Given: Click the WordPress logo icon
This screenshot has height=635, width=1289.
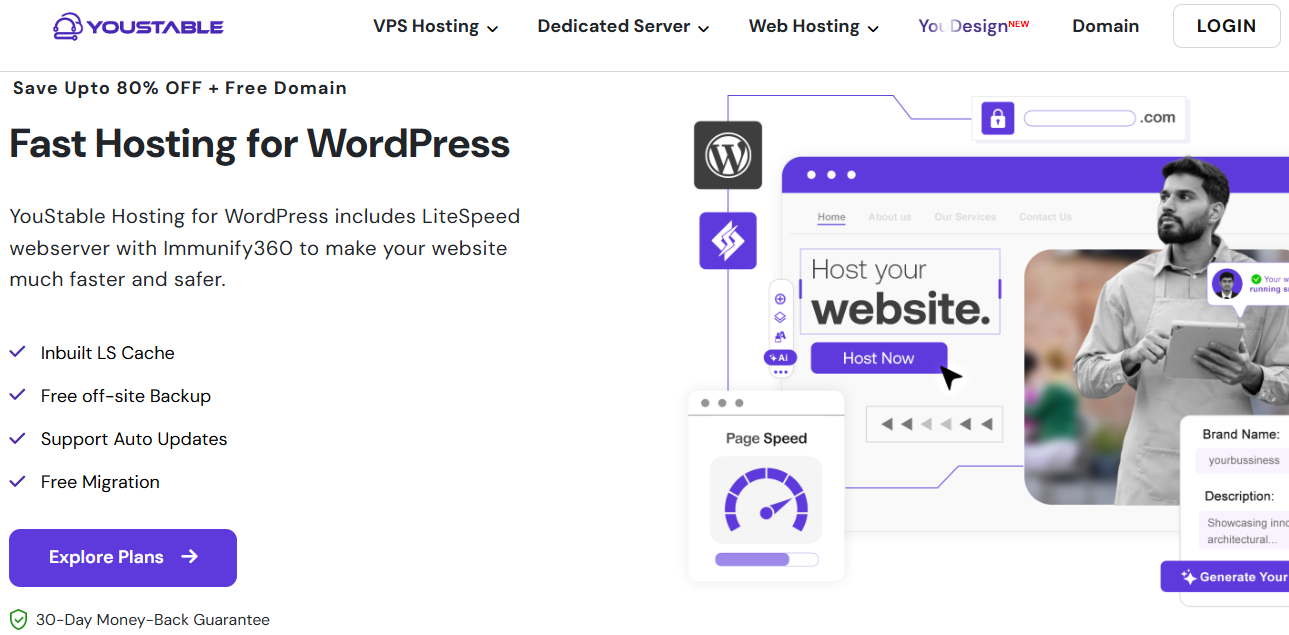Looking at the screenshot, I should coord(728,155).
